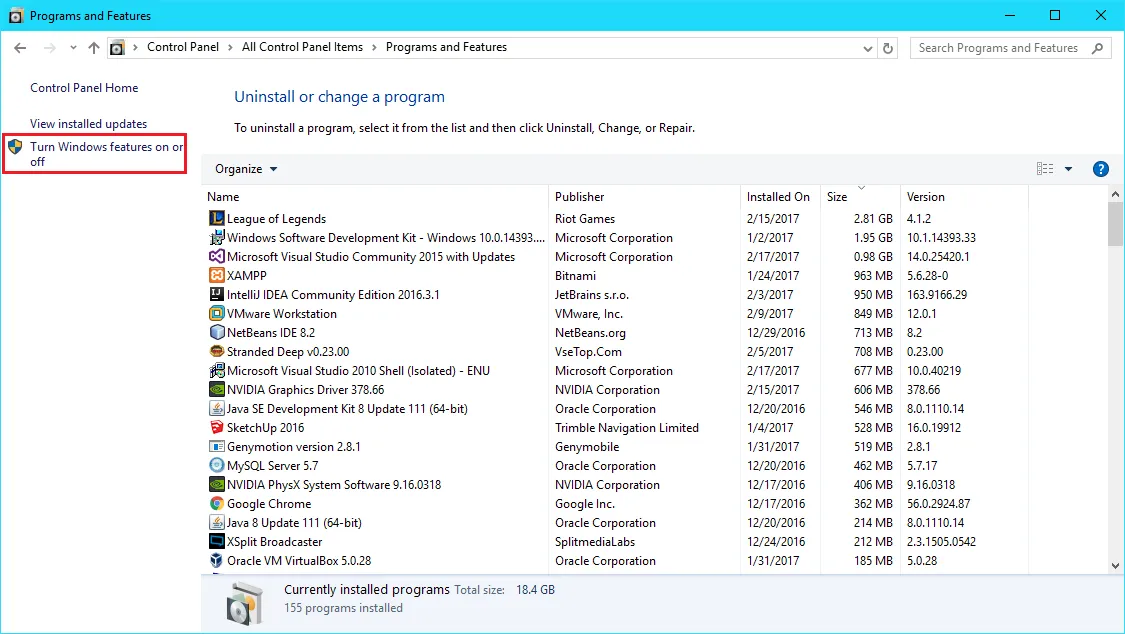Select the NVIDIA Graphics Driver icon
The image size is (1125, 634).
tap(219, 389)
